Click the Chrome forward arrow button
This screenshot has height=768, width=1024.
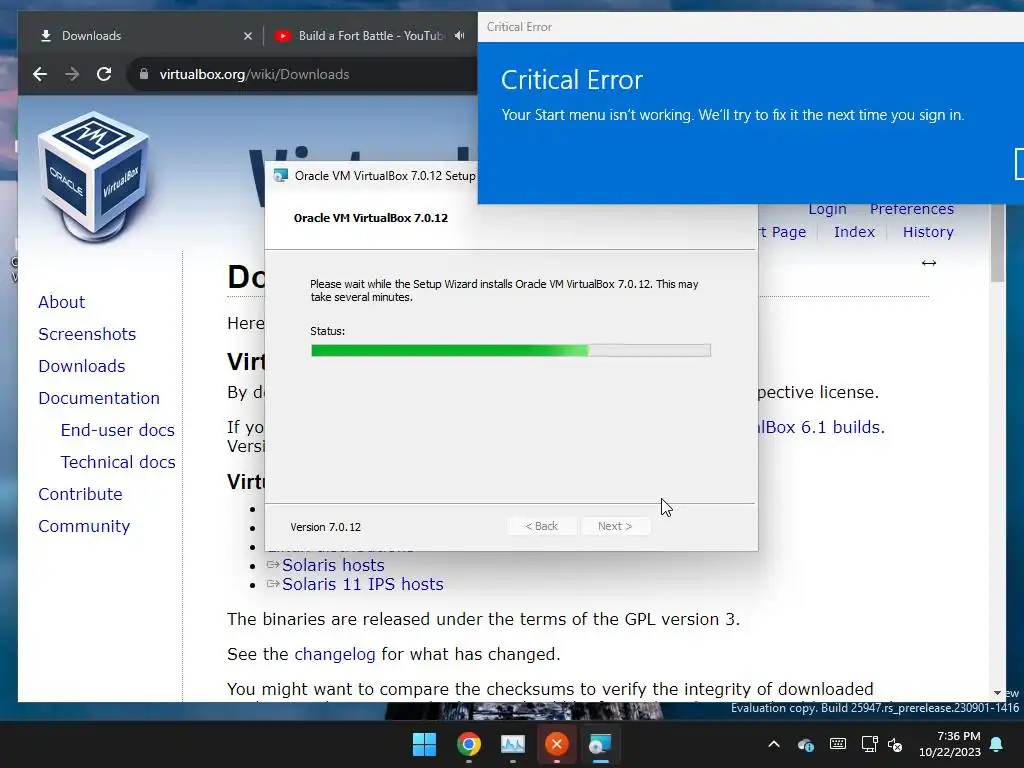[72, 74]
